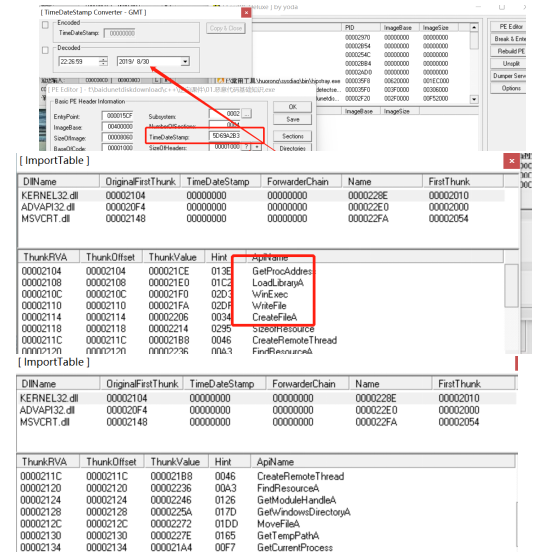Select the process with PID 00002970
This screenshot has height=552, width=549.
click(357, 37)
